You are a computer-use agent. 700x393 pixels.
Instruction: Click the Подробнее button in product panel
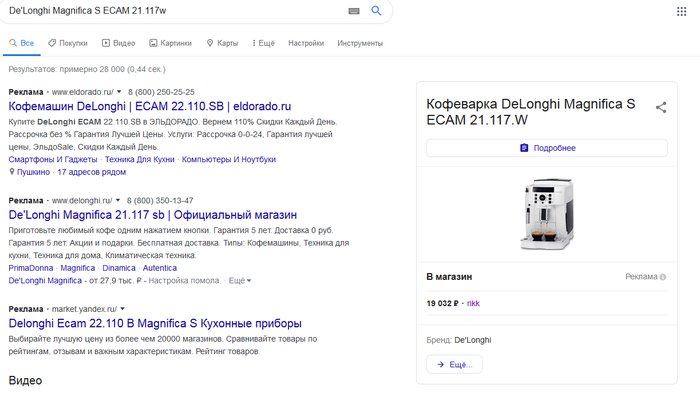pos(547,148)
